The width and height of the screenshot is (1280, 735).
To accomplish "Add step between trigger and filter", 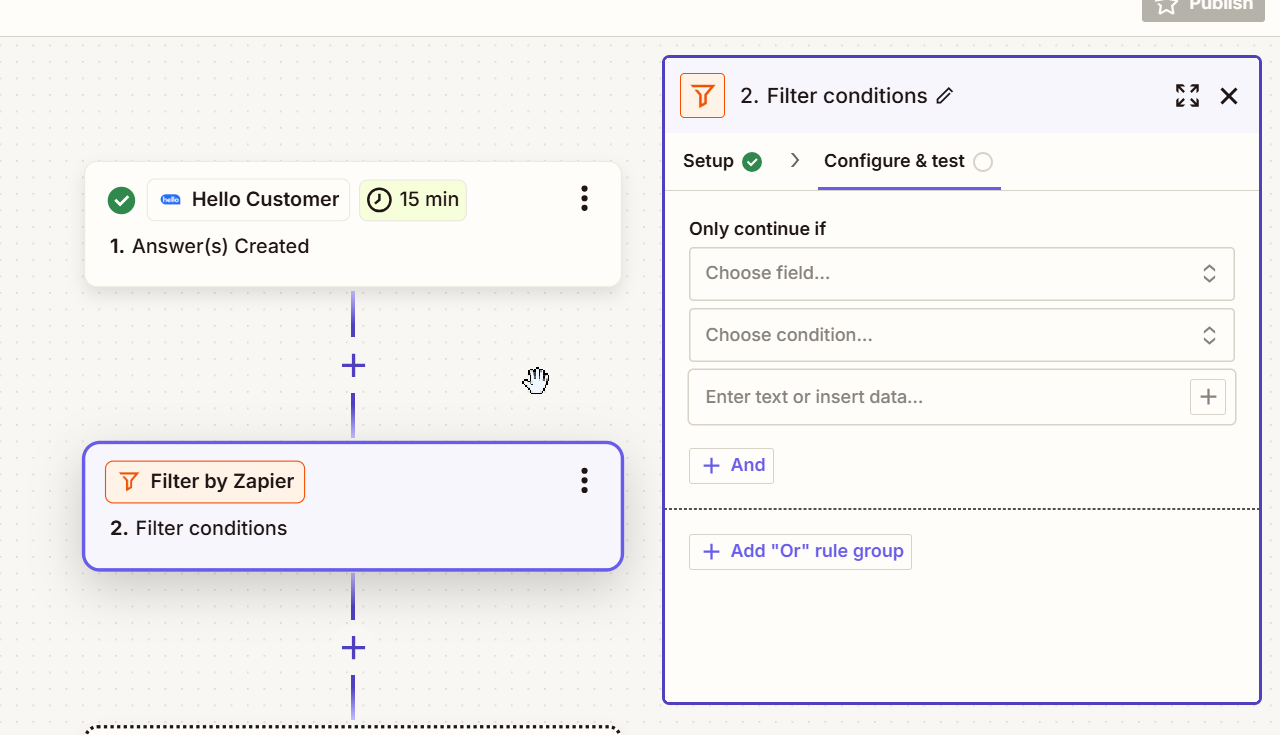I will click(353, 366).
